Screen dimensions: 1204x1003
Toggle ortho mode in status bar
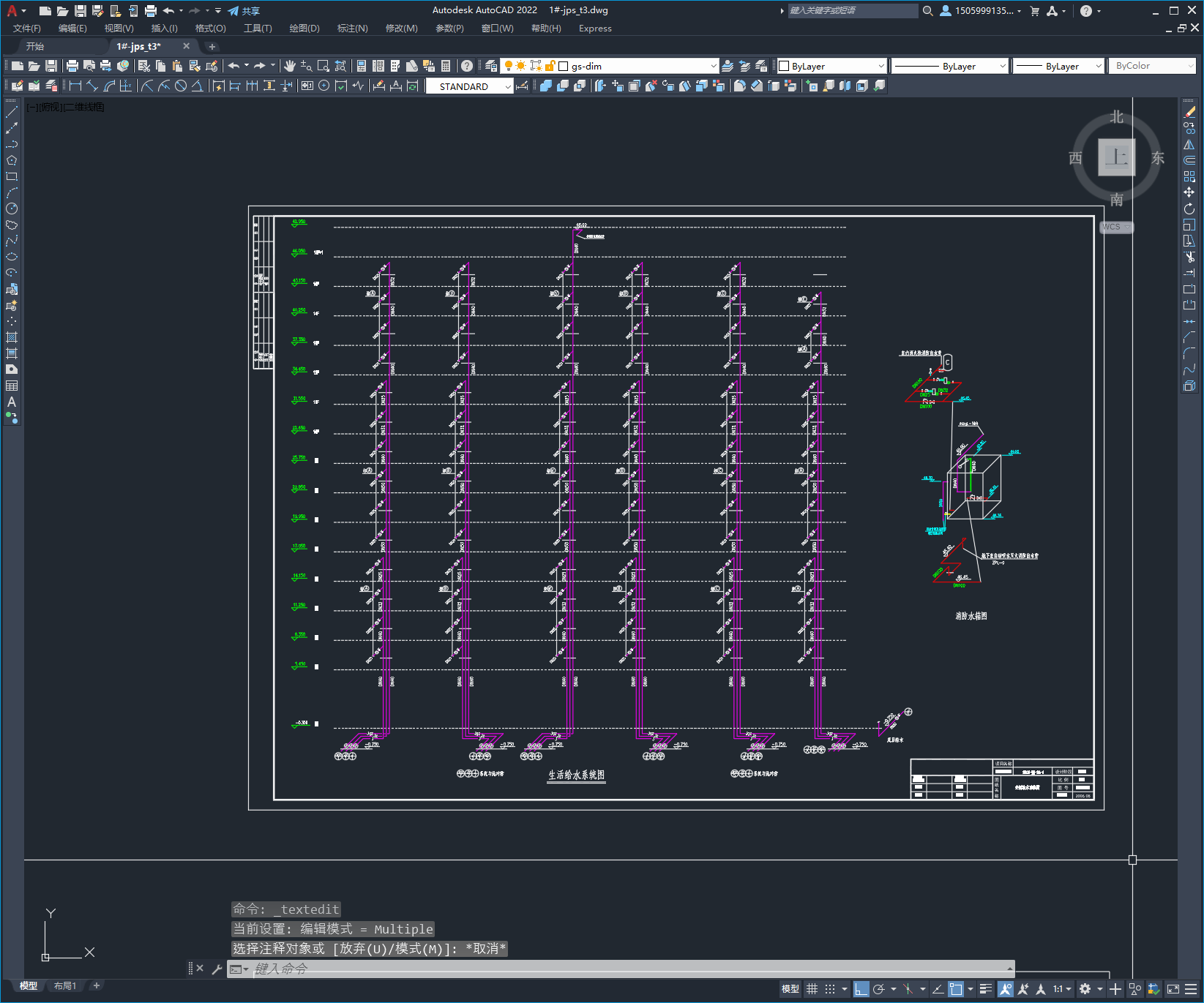[861, 989]
